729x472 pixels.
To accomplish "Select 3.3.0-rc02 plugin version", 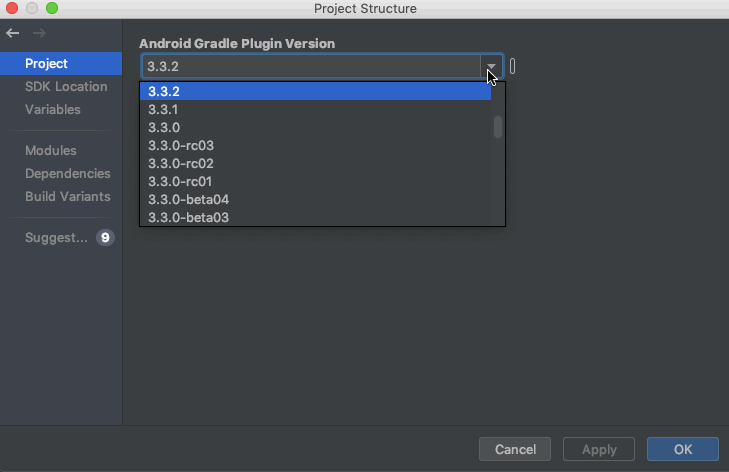I will tap(315, 164).
